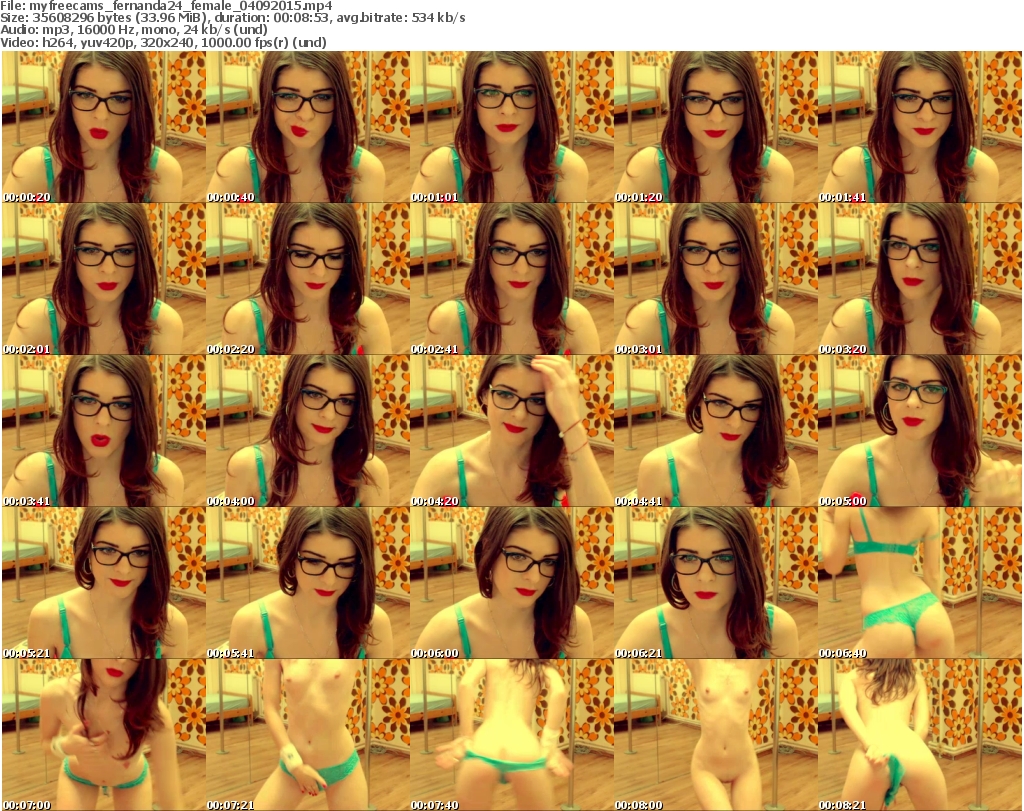Select the 00:03:41 frame
The width and height of the screenshot is (1024, 811).
click(104, 431)
